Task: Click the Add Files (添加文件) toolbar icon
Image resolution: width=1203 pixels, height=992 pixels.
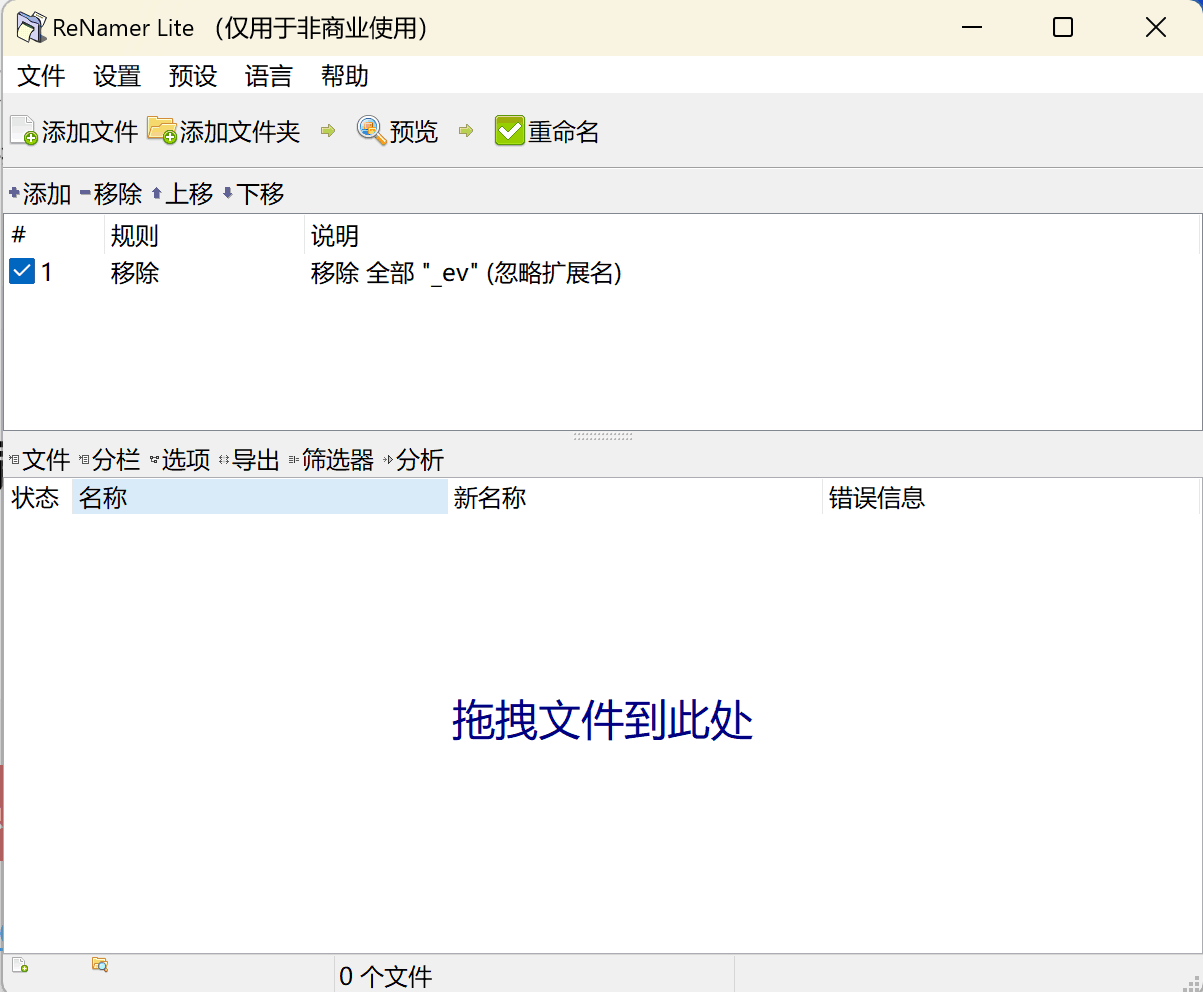Action: pyautogui.click(x=24, y=131)
